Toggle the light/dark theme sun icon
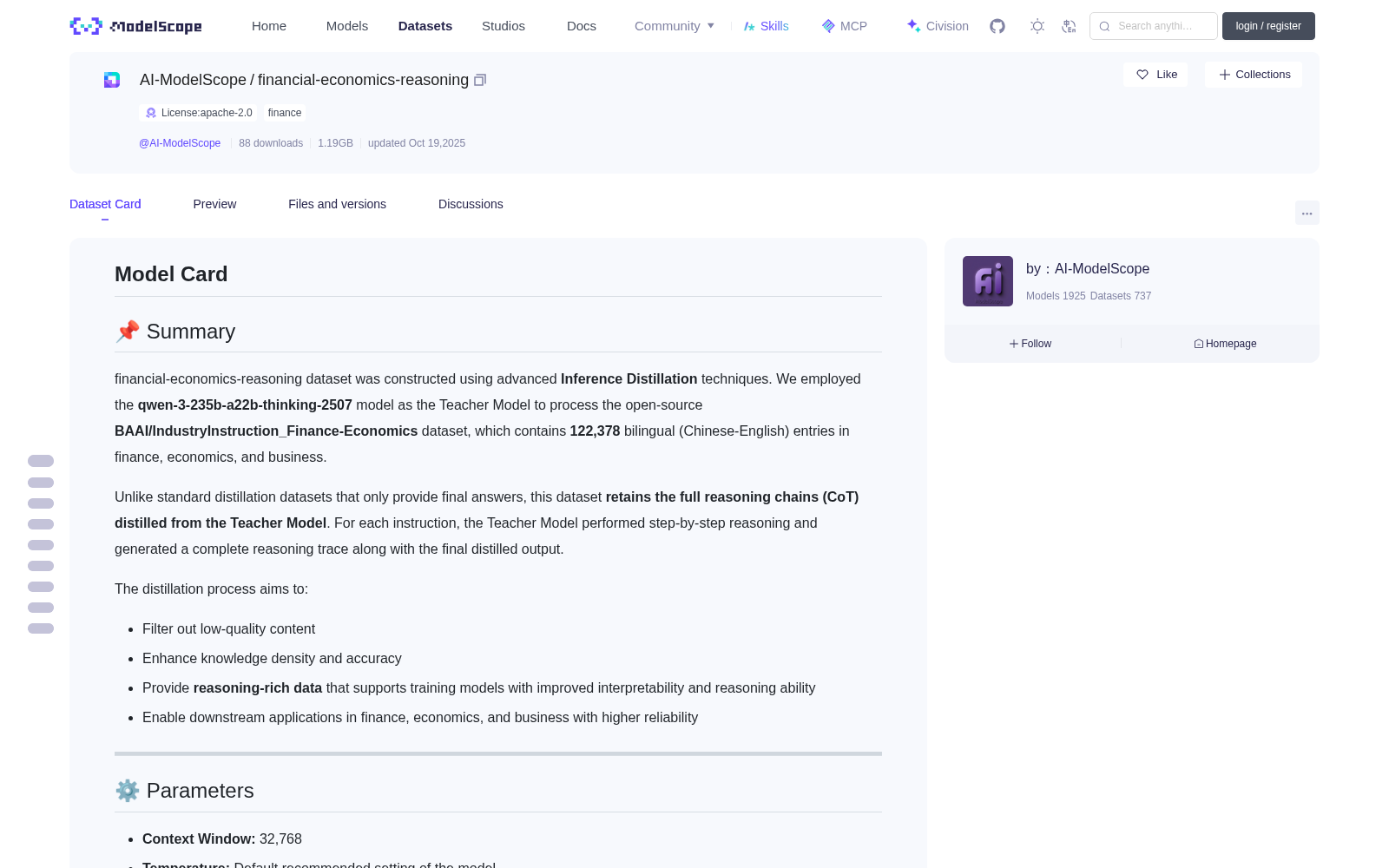 coord(1037,26)
